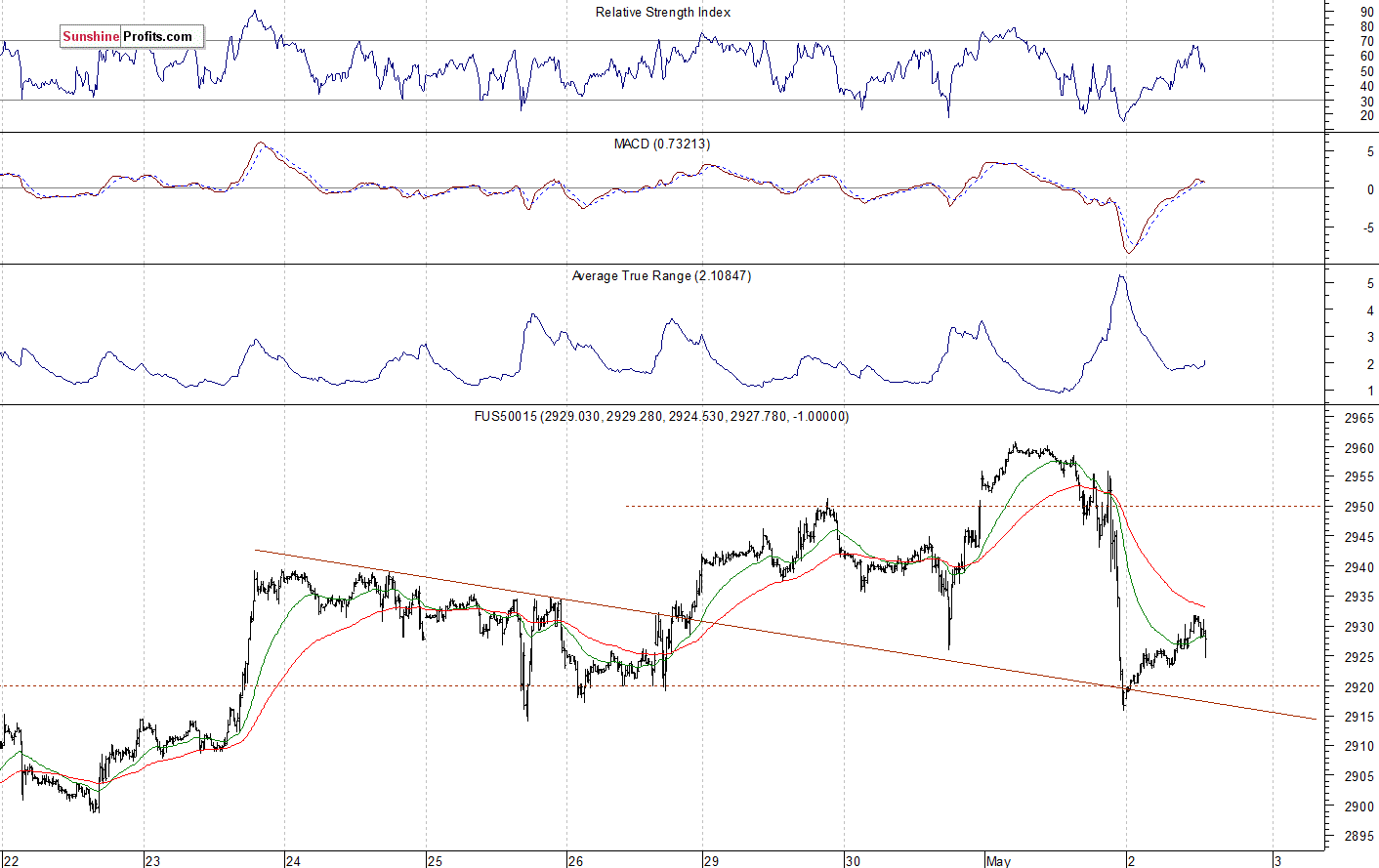The height and width of the screenshot is (868, 1379).
Task: Click the 2920 price axis label
Action: [x=1358, y=687]
